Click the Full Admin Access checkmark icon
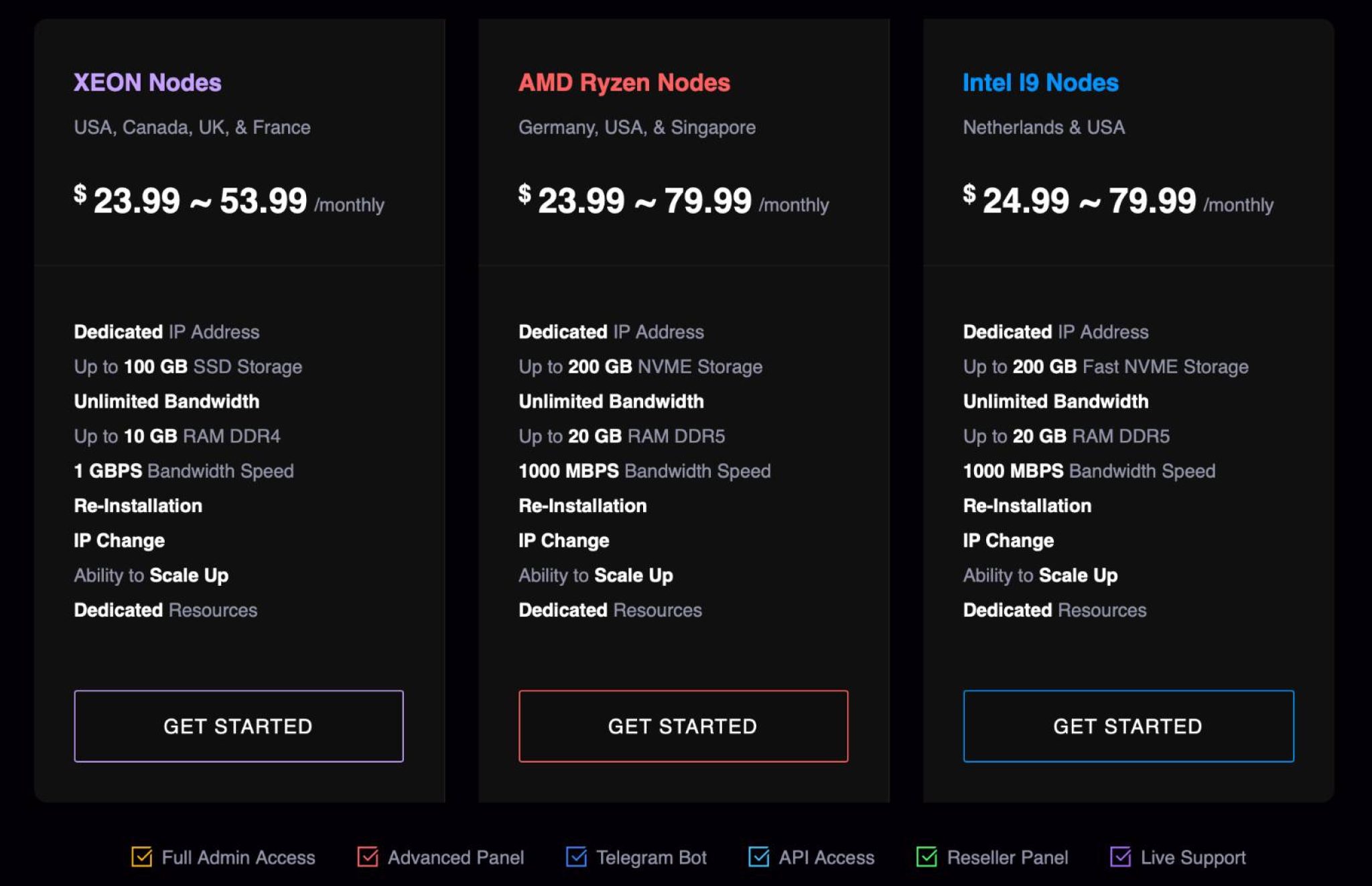 coord(141,857)
